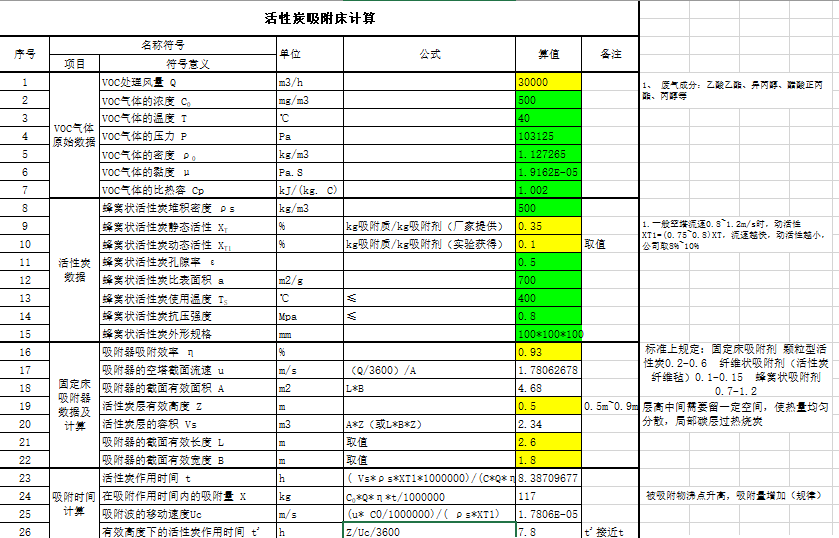Select the merged cell "活性炭数据"

74,270
